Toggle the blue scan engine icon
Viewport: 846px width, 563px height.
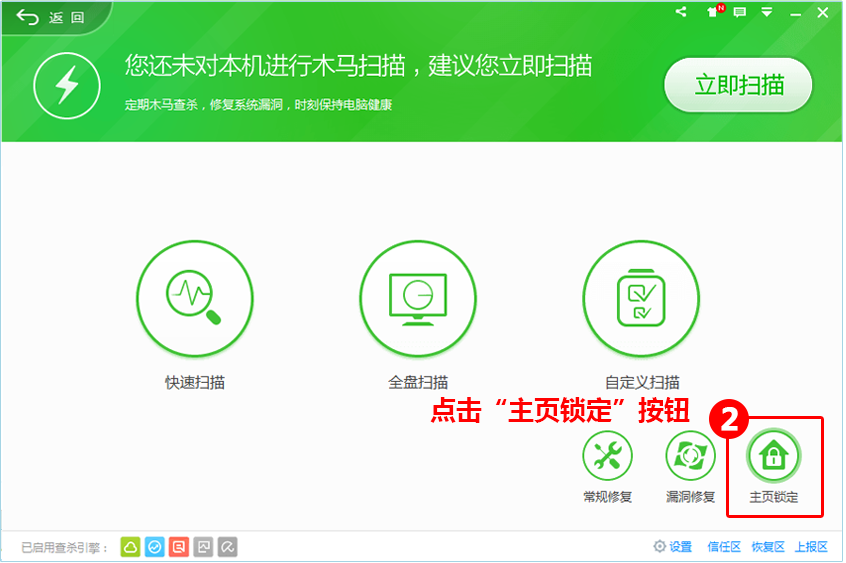(x=154, y=547)
